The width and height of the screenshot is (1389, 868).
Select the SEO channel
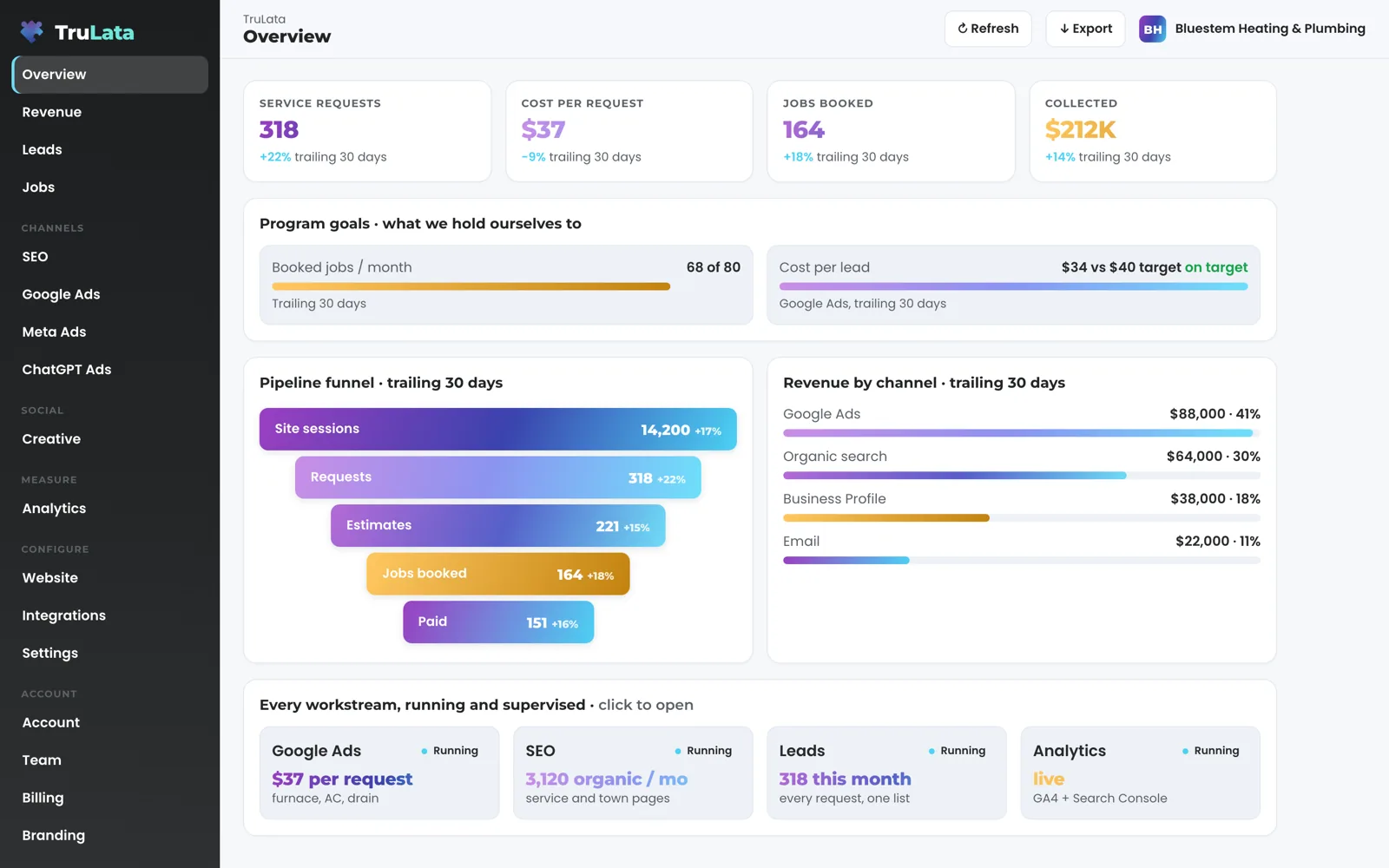click(x=110, y=257)
